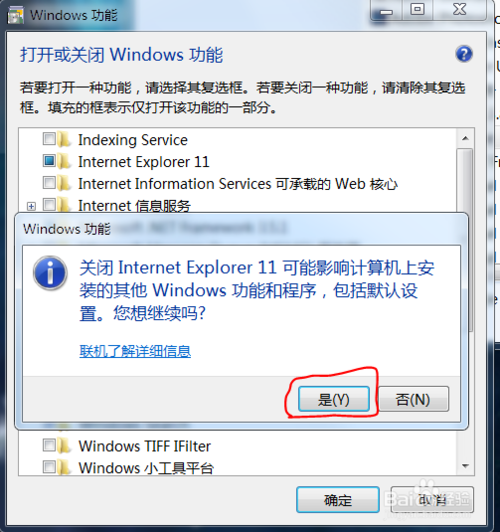Click the scroll up arrow of feature list
This screenshot has width=500, height=532.
pos(465,138)
